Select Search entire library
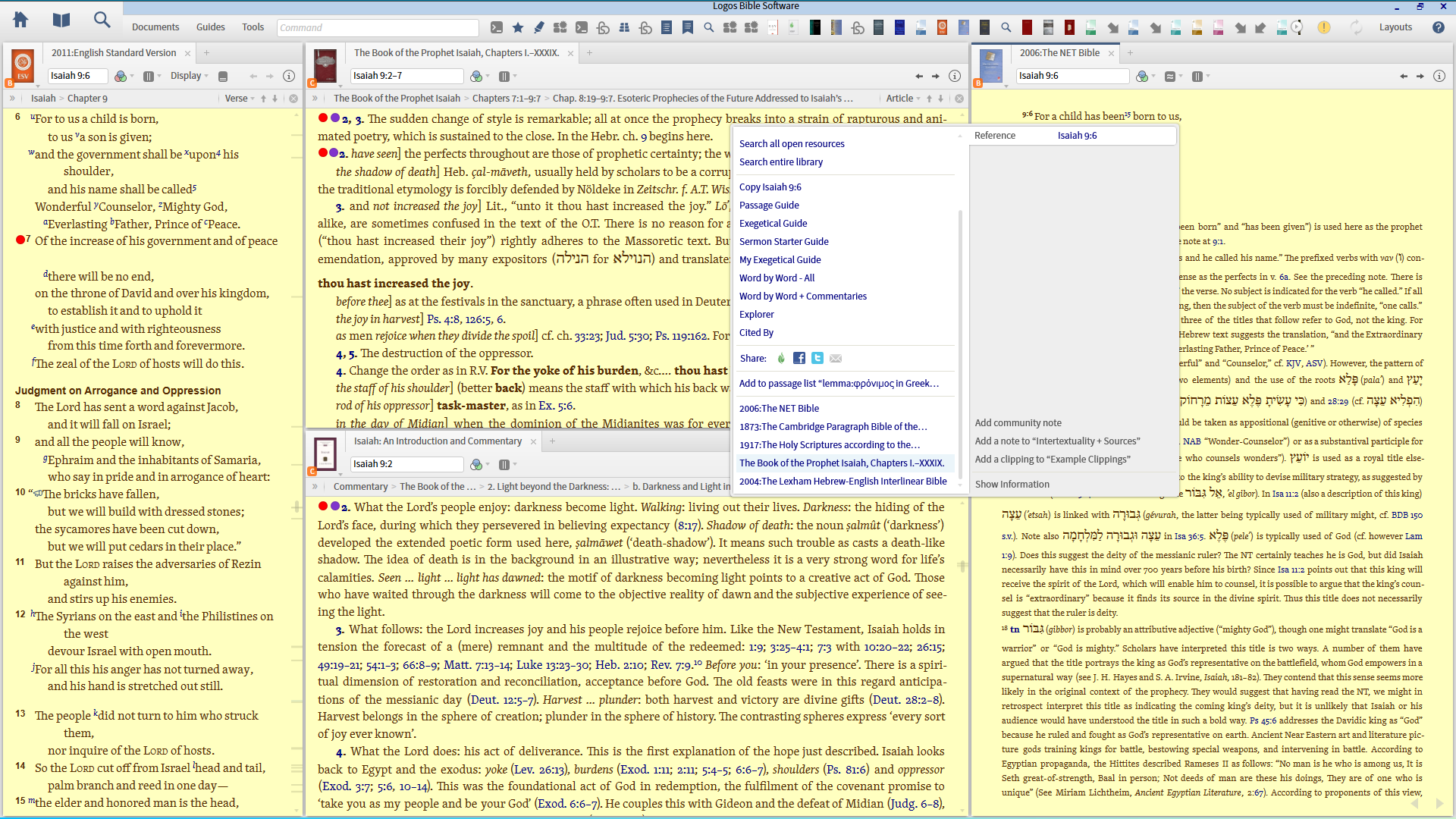This screenshot has height=819, width=1456. point(780,162)
